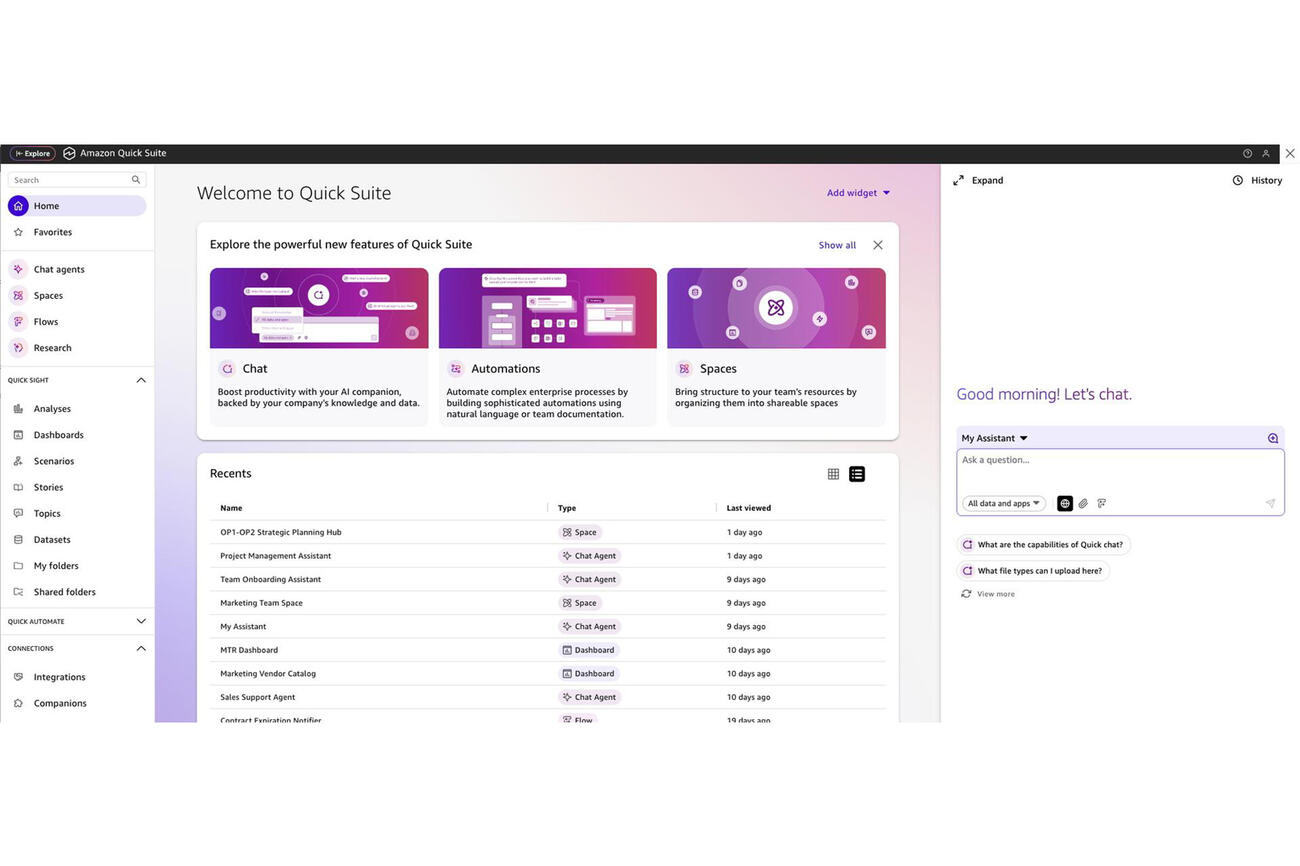Click the Show all link

tap(837, 245)
